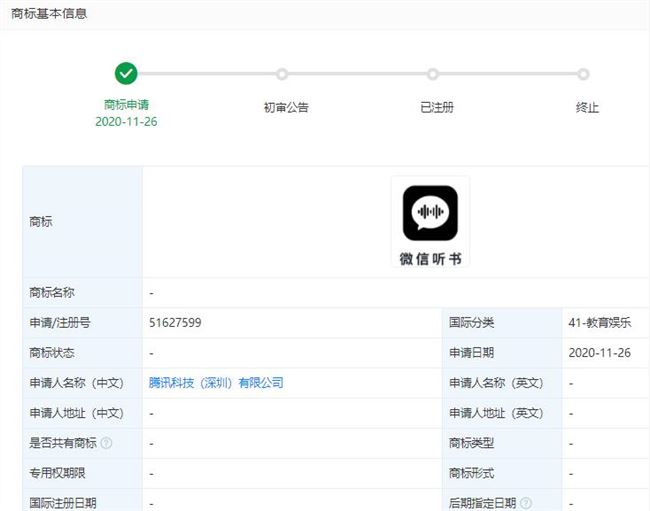Click the 申请日期 value 2020-11-26
Screen dimensions: 650x511
599,353
